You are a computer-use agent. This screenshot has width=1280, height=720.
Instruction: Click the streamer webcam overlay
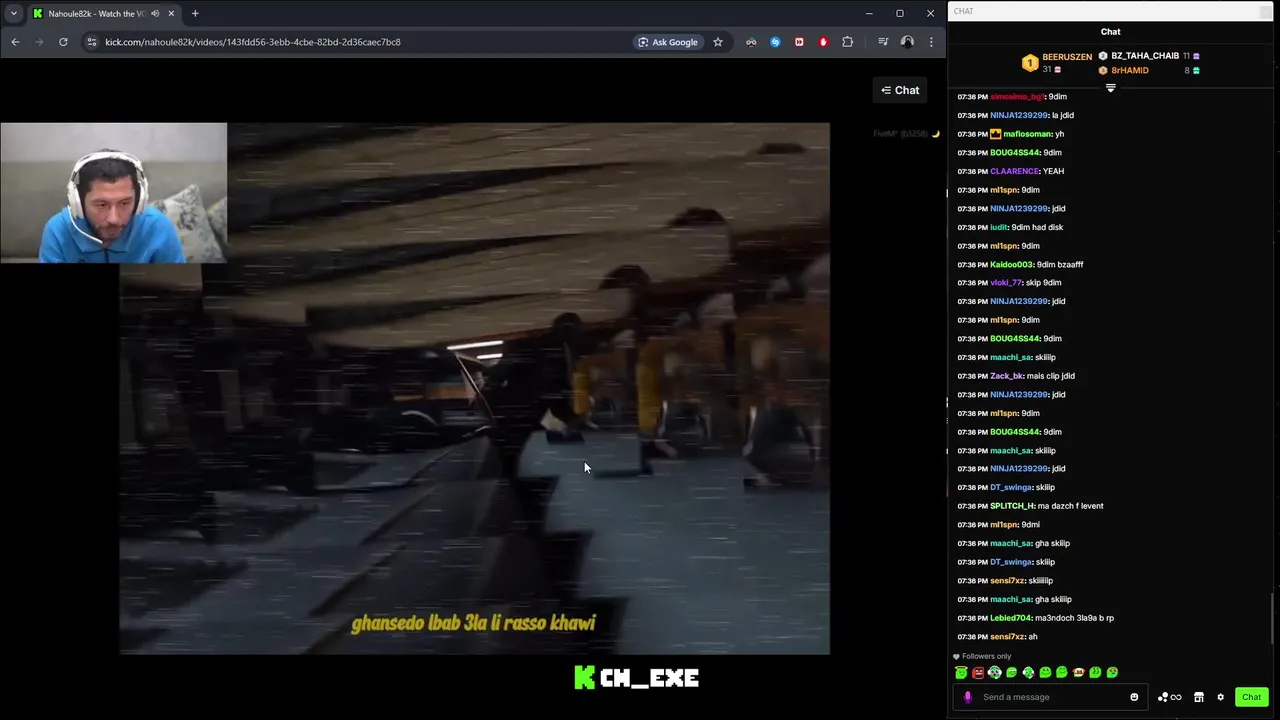[113, 193]
